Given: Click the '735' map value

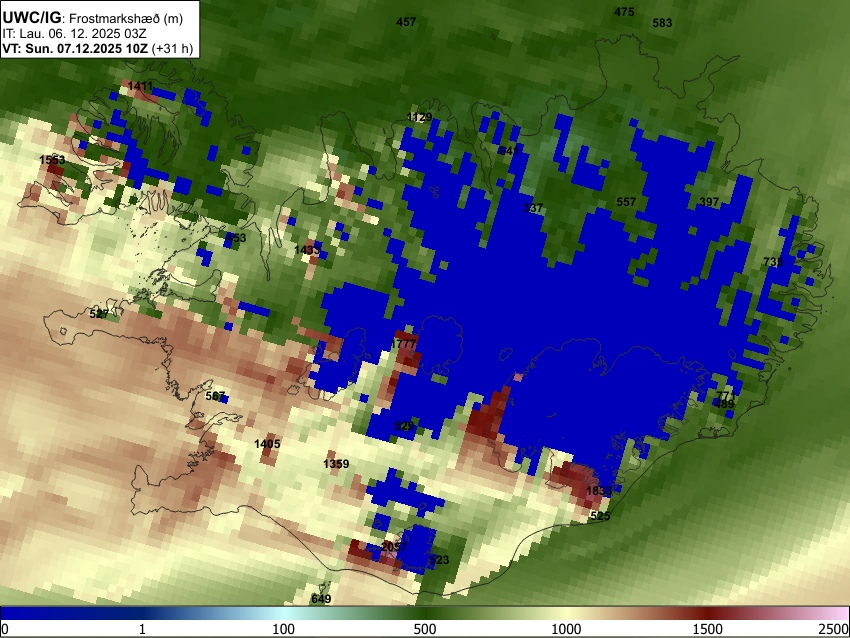Looking at the screenshot, I should (773, 262).
